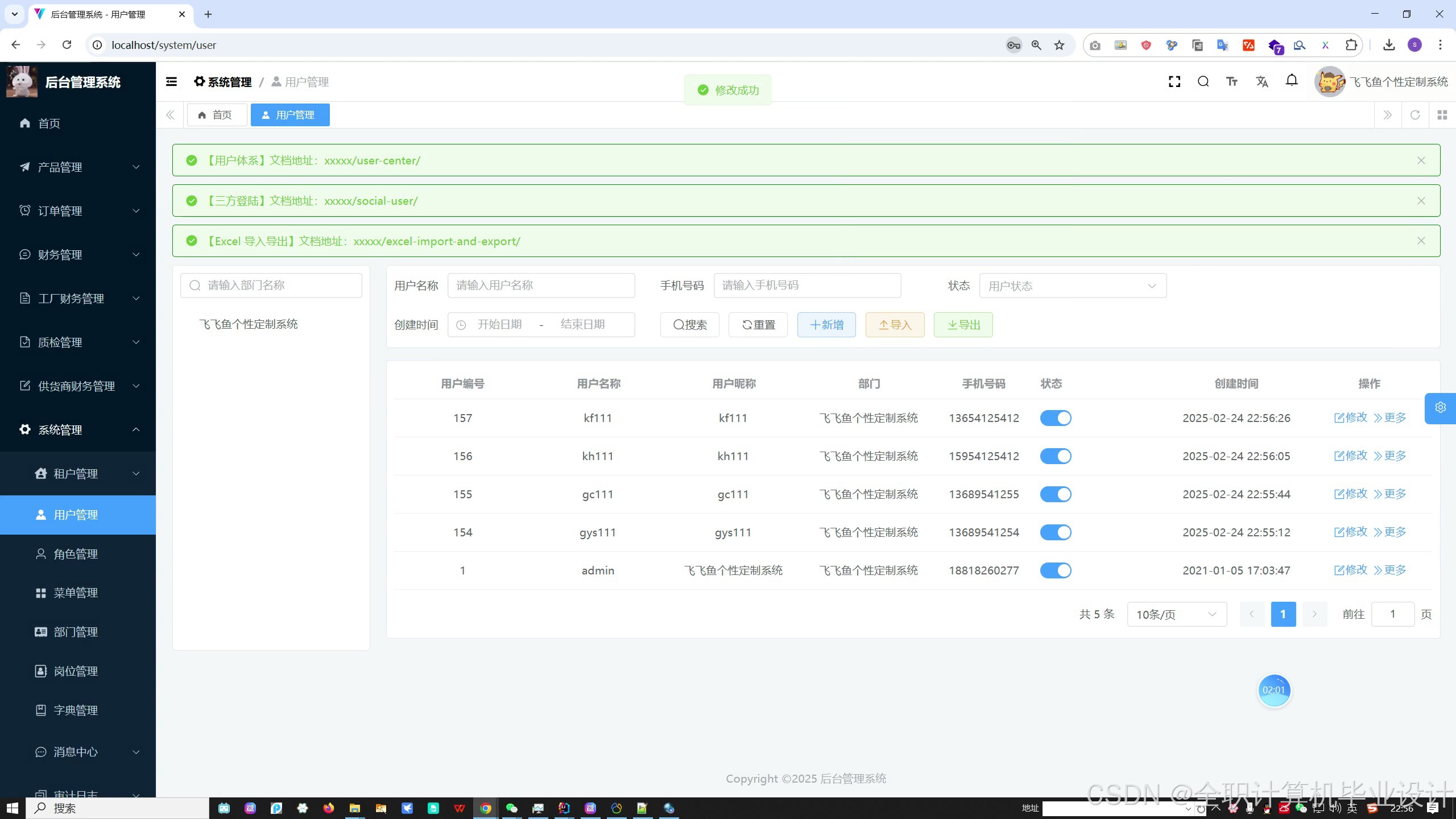Open the language translation icon
This screenshot has height=819, width=1456.
point(1262,82)
